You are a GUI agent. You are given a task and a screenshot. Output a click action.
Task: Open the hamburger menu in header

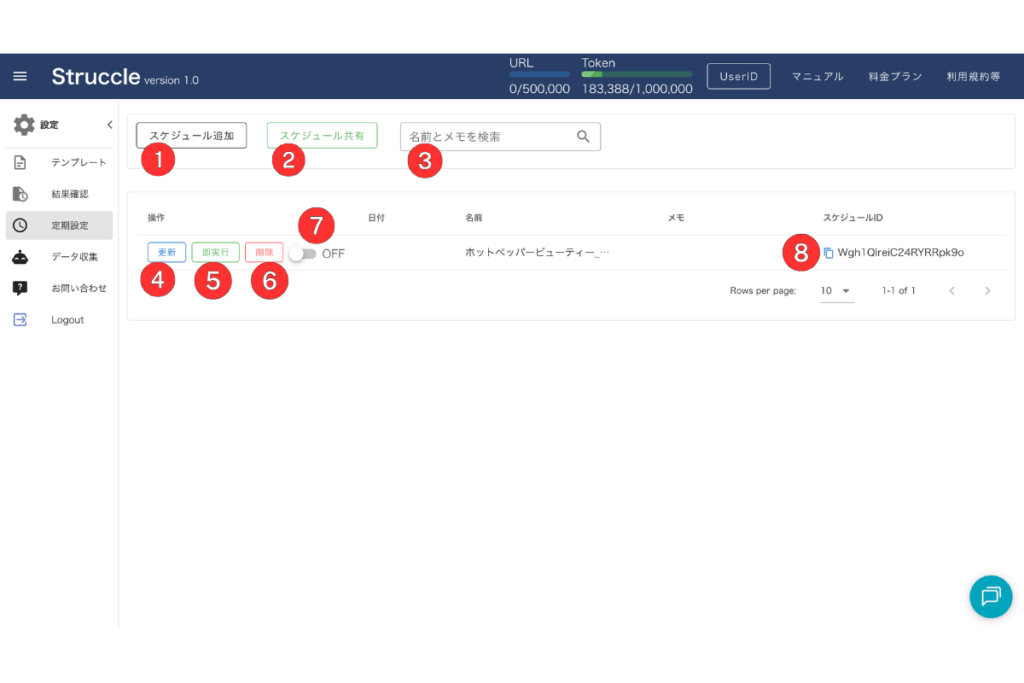click(20, 76)
